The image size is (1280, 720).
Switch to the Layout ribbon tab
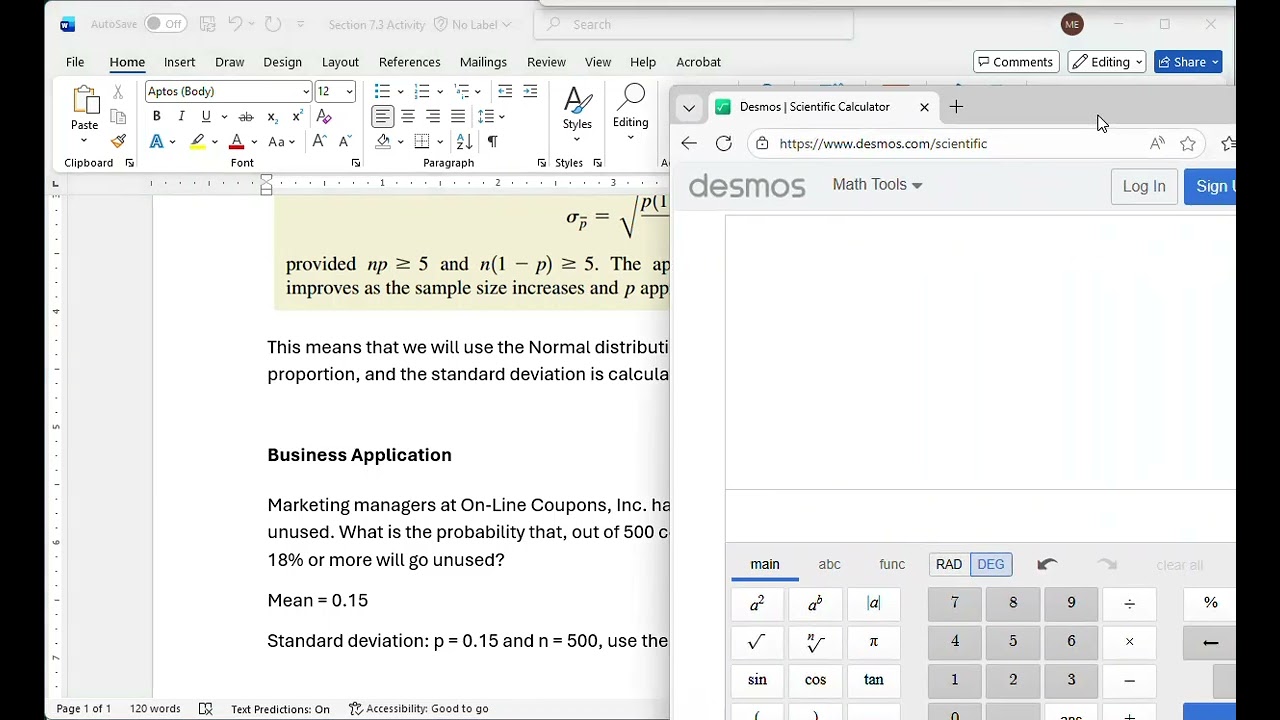coord(340,62)
